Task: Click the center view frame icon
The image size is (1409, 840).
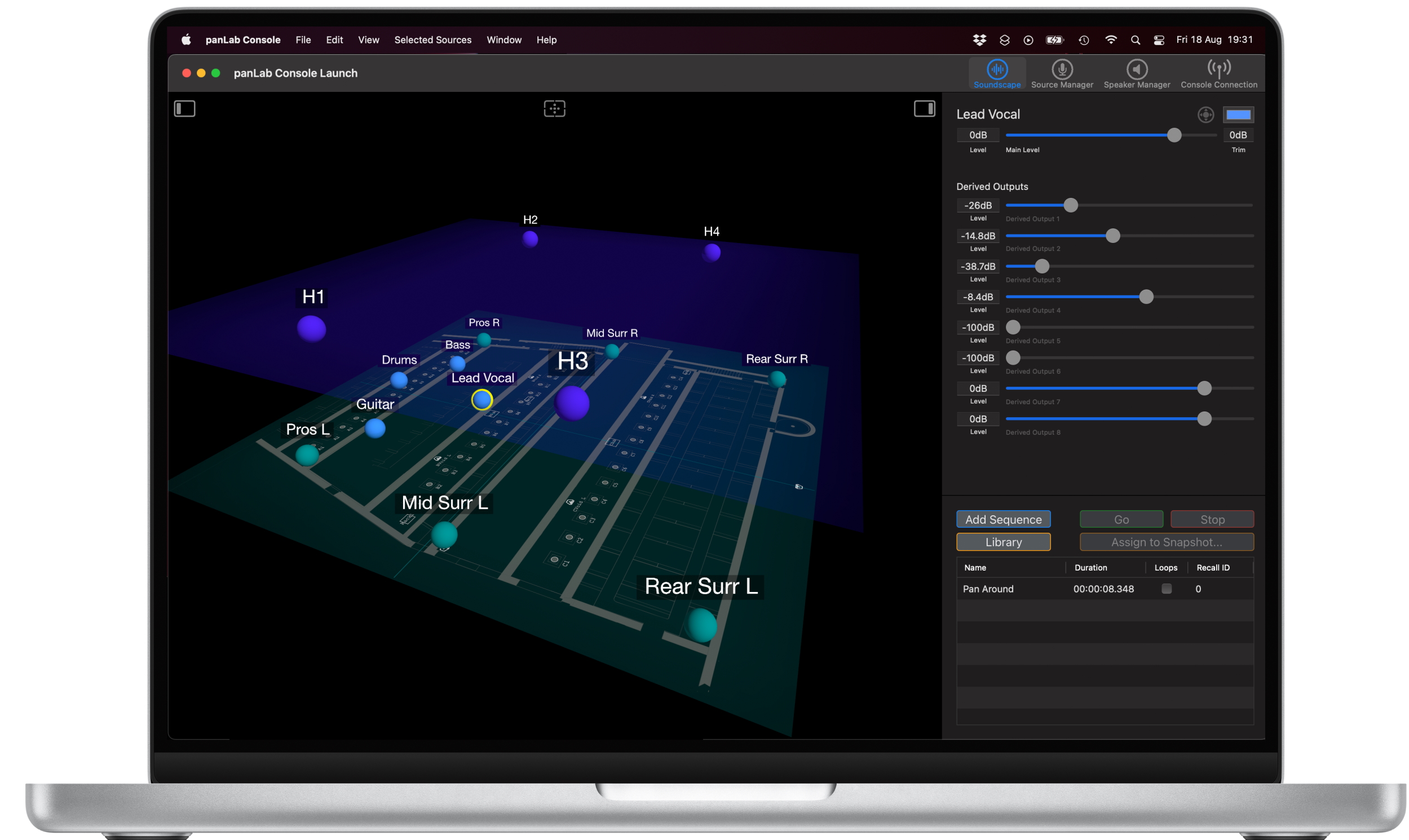Action: pos(554,109)
